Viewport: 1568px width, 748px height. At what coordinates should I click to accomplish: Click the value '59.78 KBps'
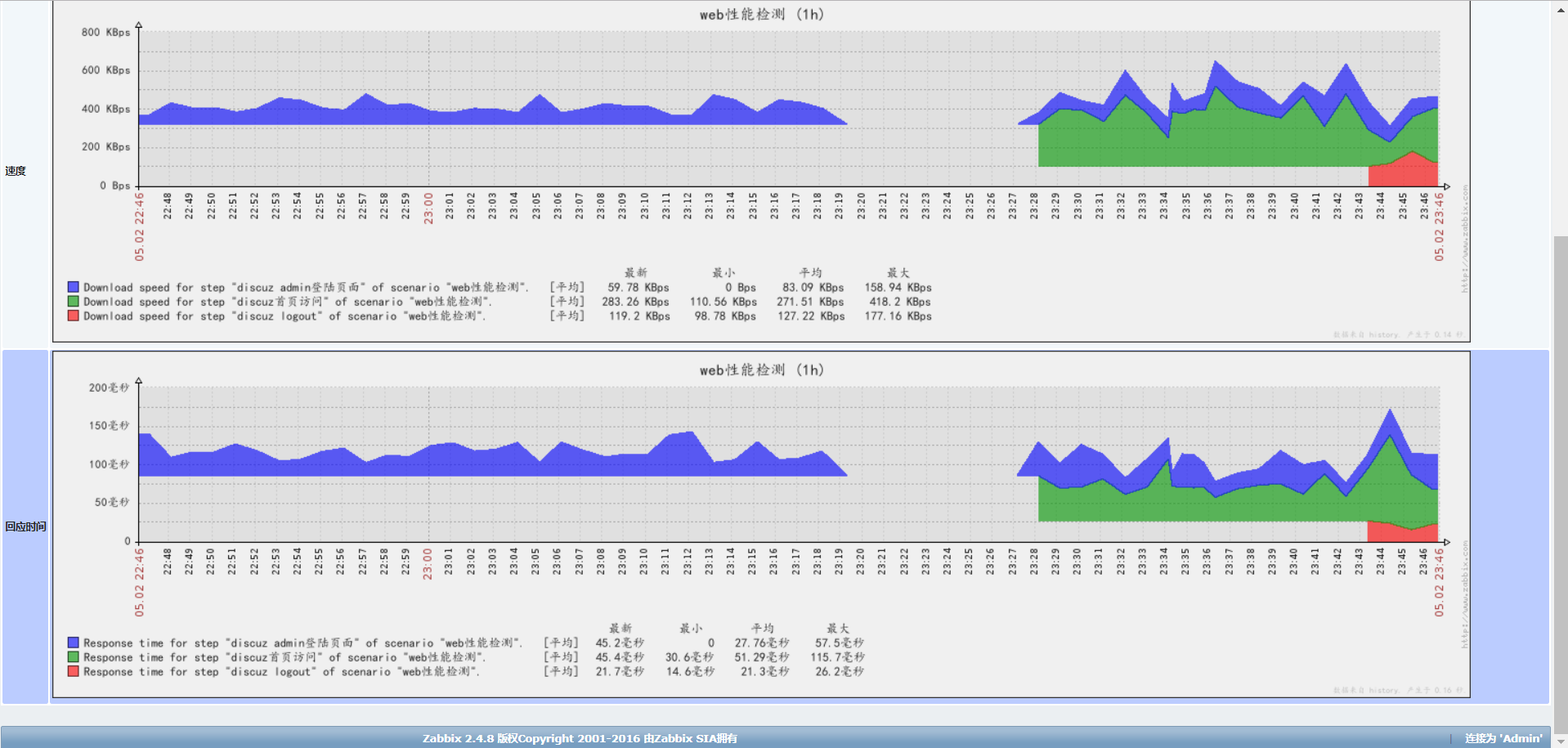click(x=638, y=287)
